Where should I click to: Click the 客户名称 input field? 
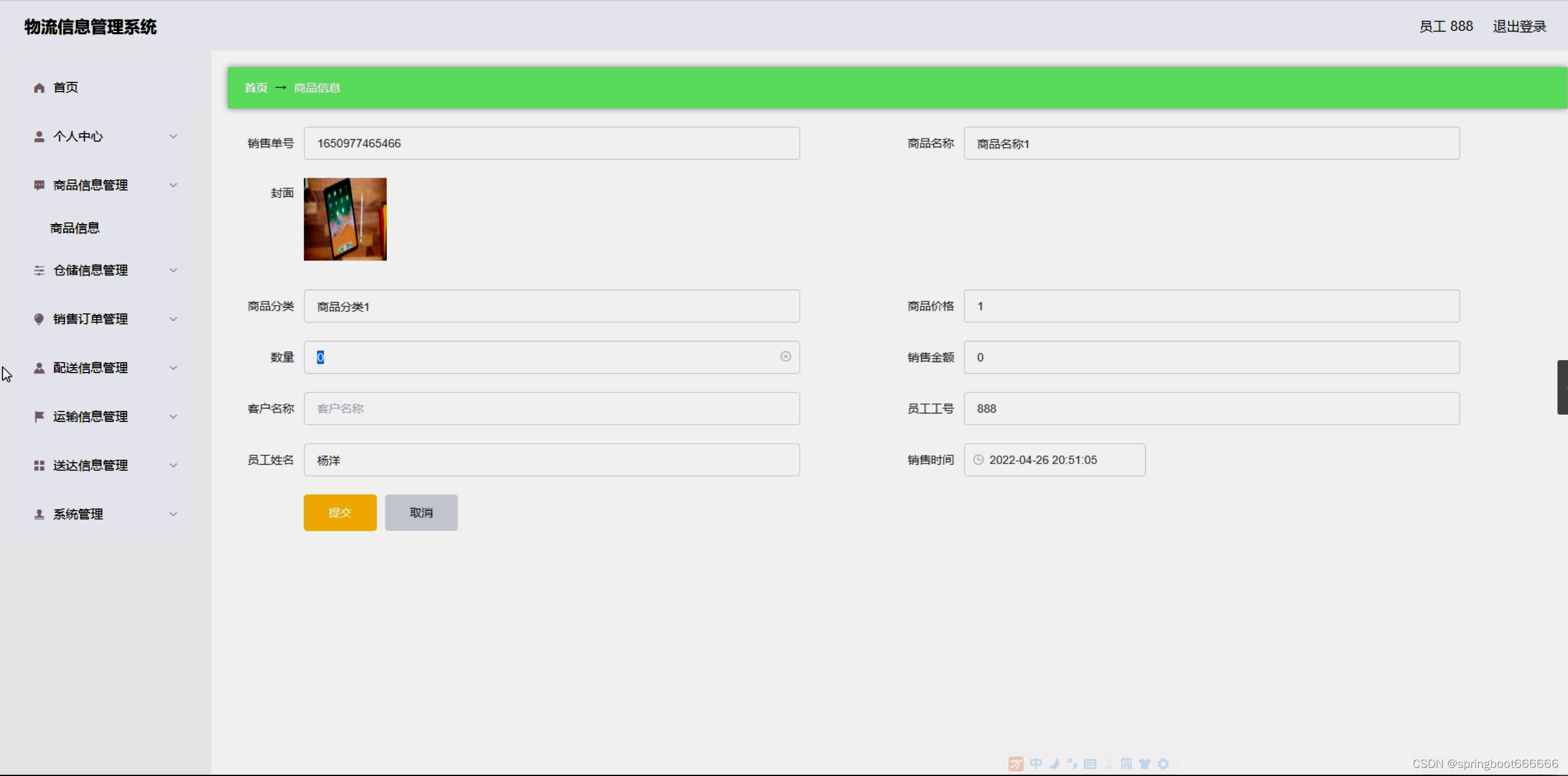(x=551, y=408)
